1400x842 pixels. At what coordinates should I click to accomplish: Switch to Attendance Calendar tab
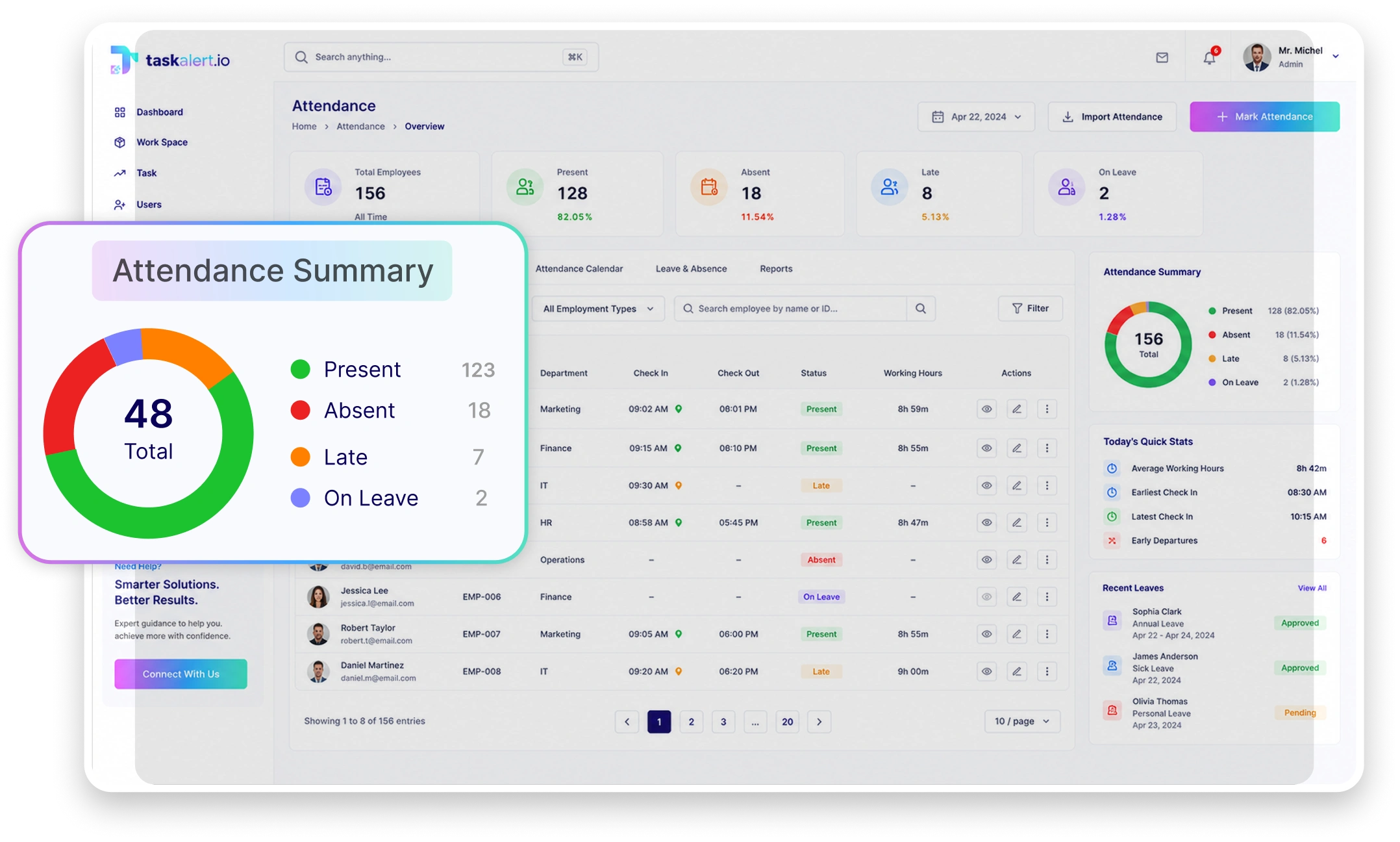tap(579, 269)
